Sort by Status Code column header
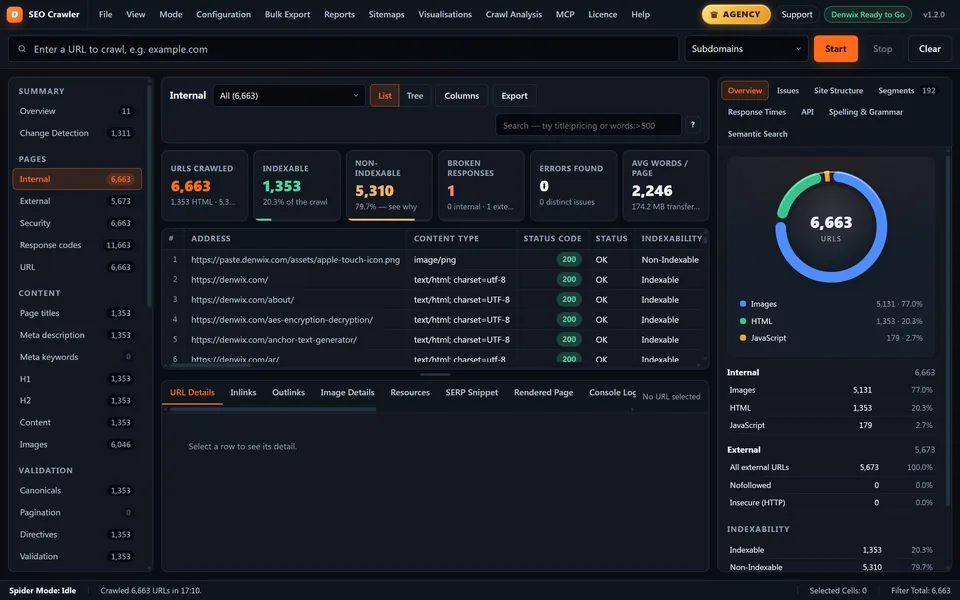The image size is (960, 600). click(552, 238)
